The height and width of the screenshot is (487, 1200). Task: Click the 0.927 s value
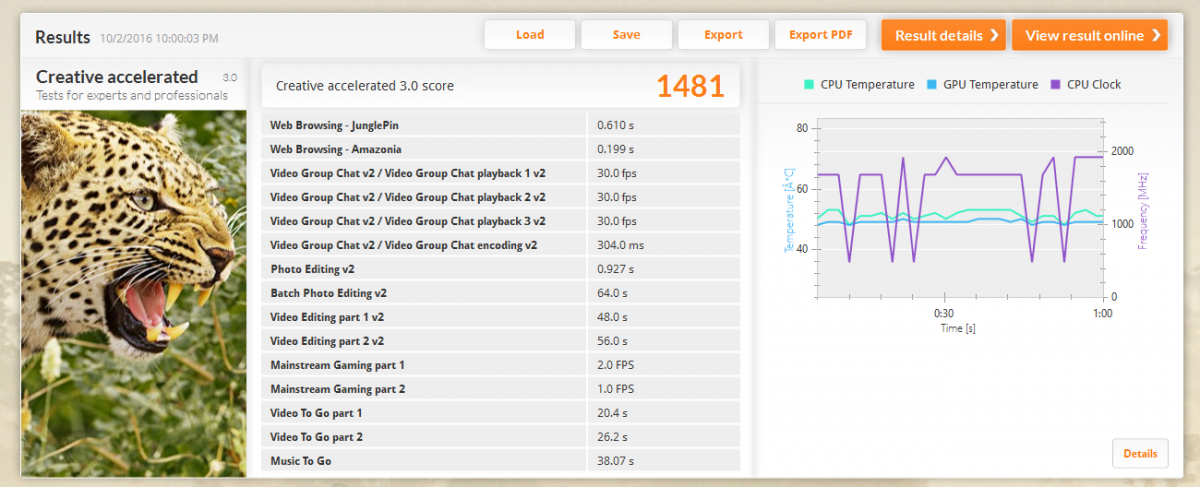click(613, 269)
